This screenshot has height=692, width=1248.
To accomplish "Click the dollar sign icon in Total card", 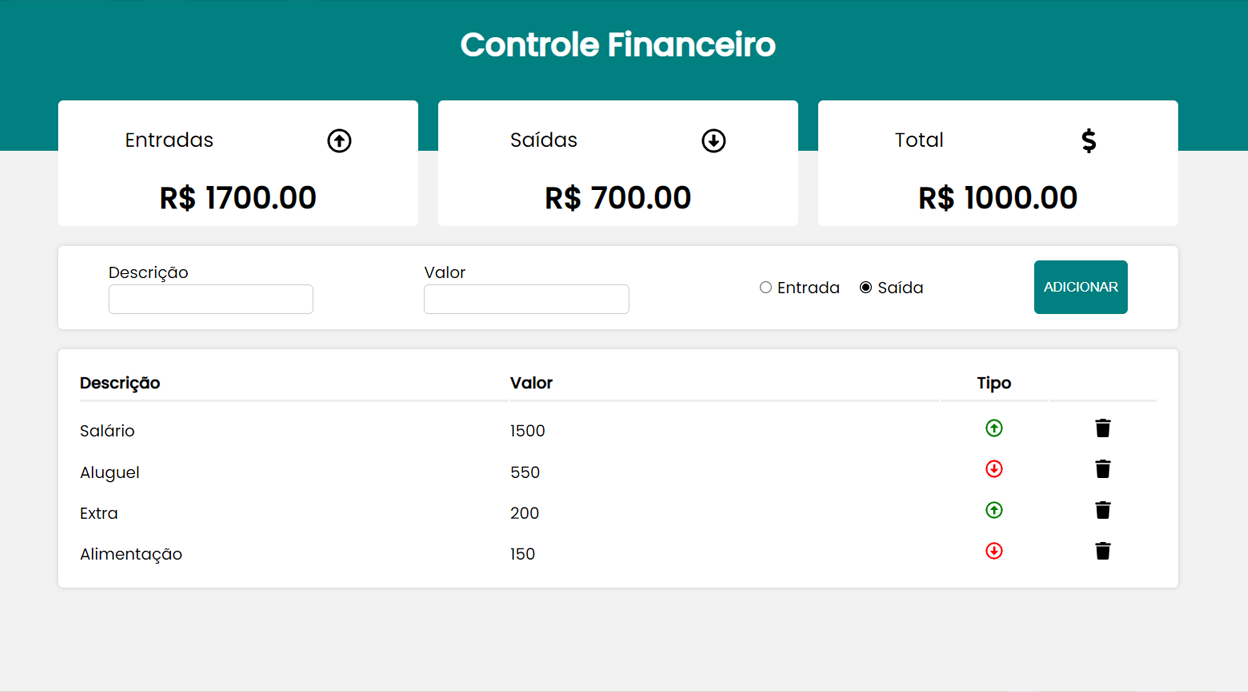I will tap(1089, 141).
